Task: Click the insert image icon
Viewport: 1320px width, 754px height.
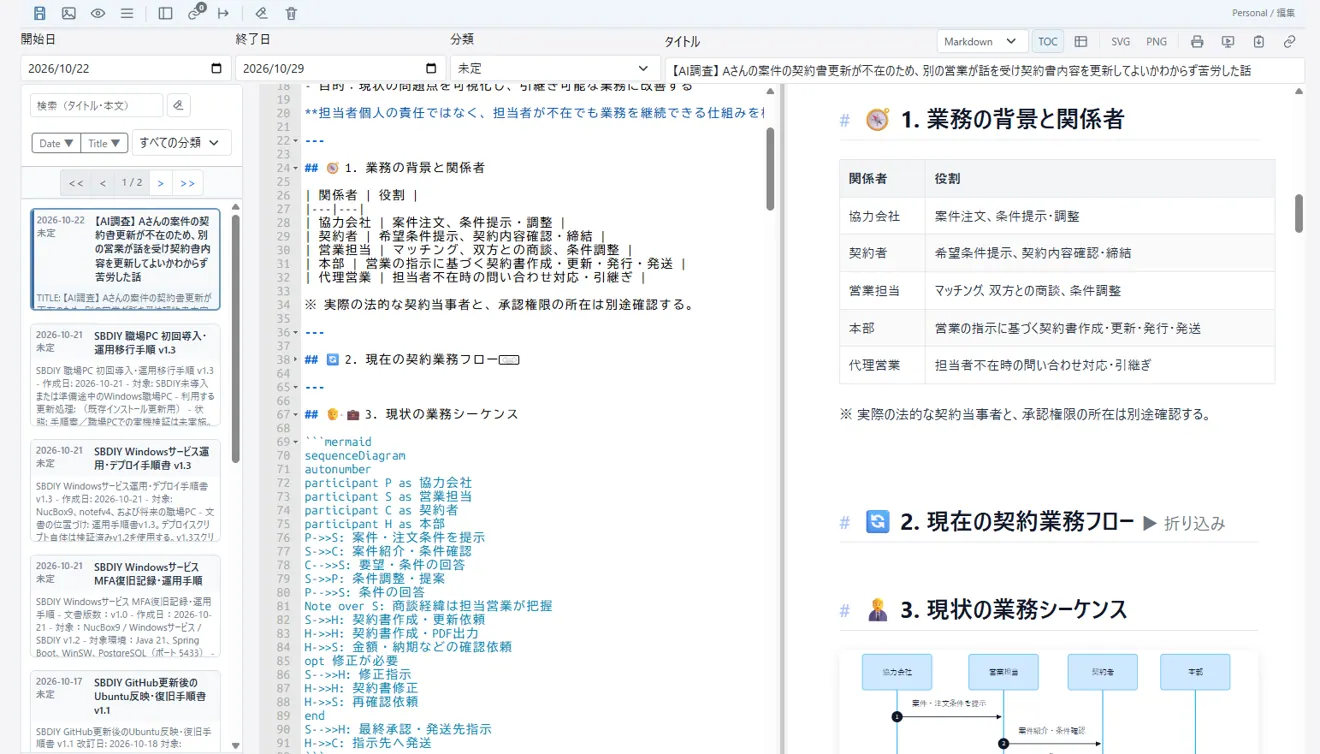Action: (x=69, y=14)
